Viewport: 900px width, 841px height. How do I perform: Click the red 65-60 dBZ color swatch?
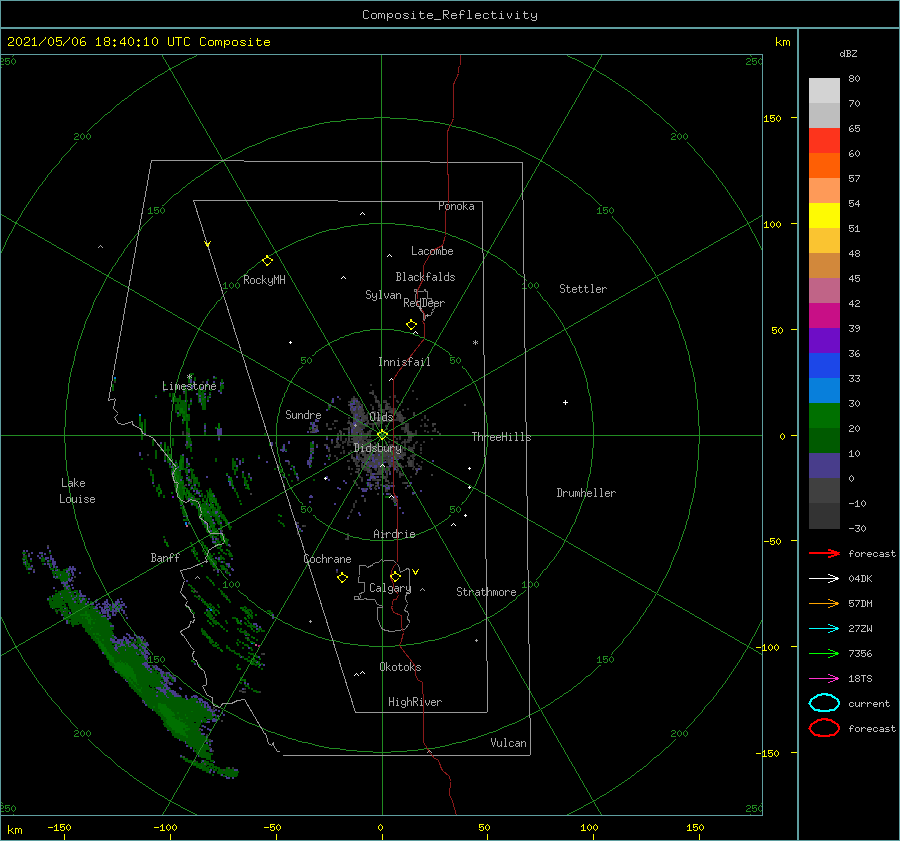824,141
